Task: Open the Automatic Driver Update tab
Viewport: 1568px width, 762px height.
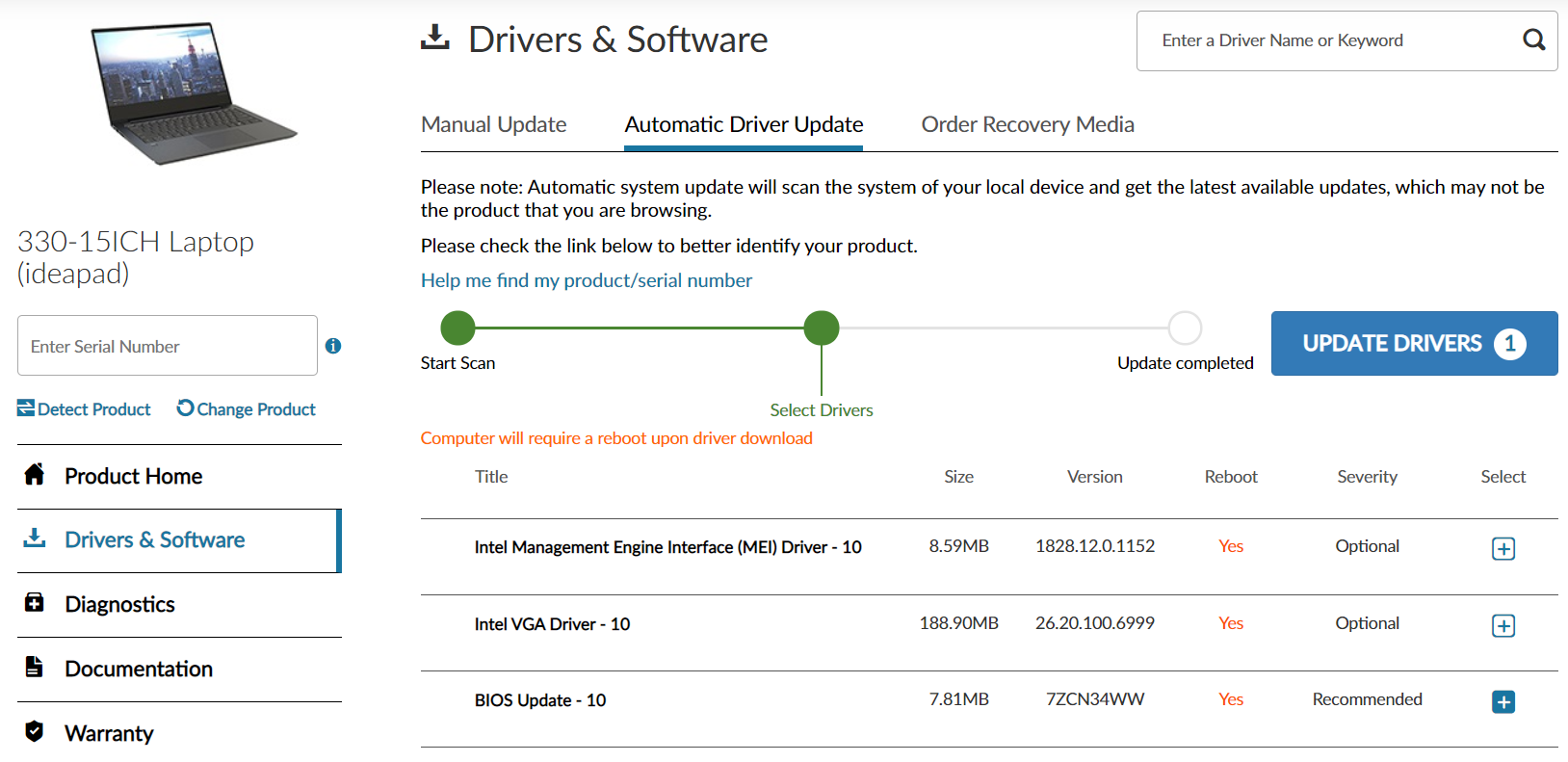Action: [x=744, y=124]
